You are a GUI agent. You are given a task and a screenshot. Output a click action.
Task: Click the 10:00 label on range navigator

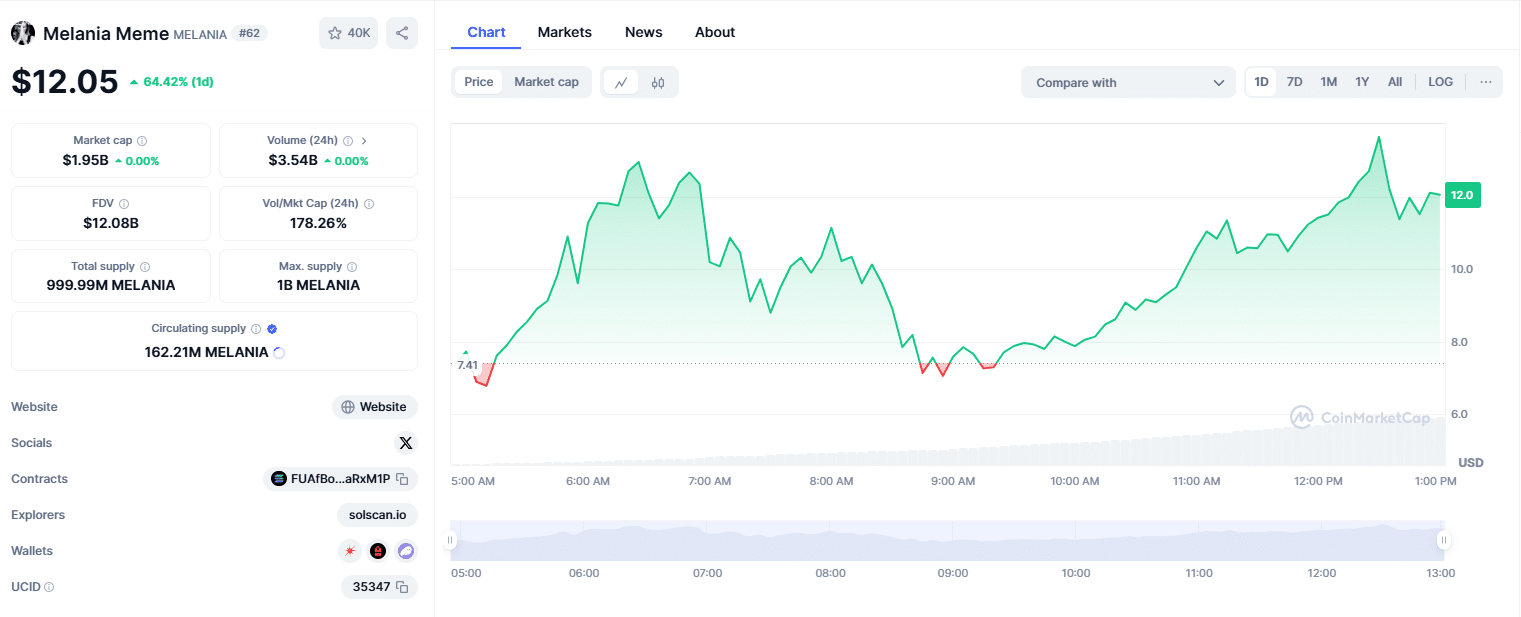[1076, 573]
